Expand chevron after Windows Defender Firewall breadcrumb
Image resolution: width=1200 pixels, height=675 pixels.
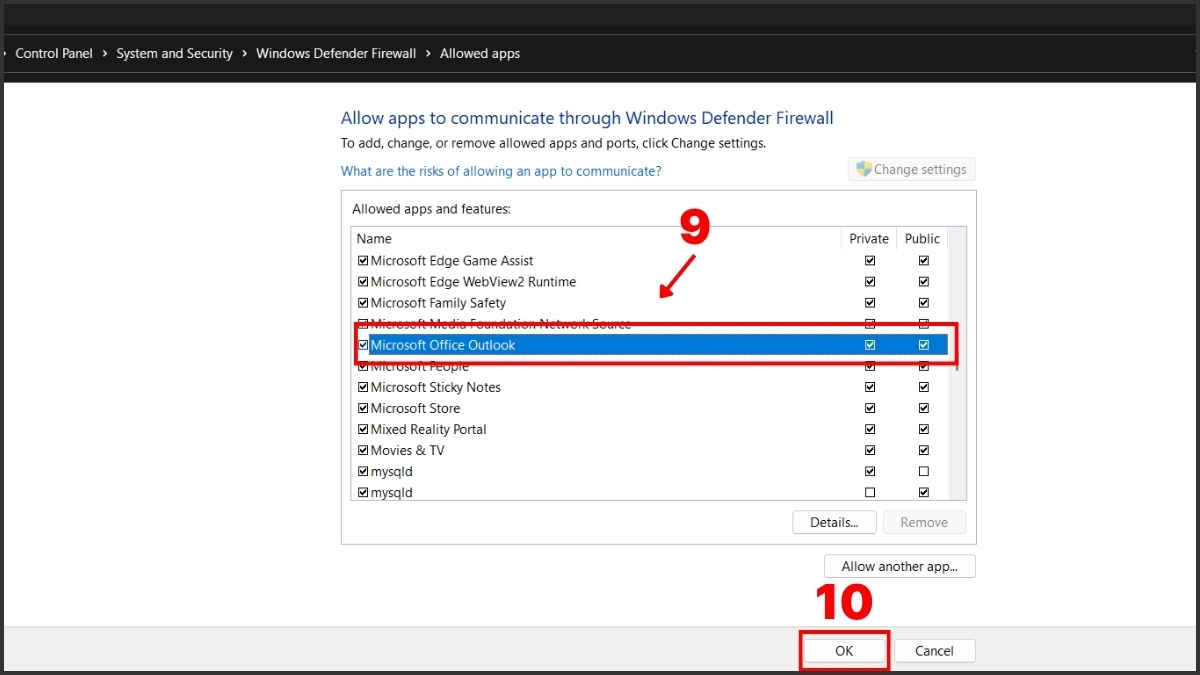pyautogui.click(x=428, y=54)
